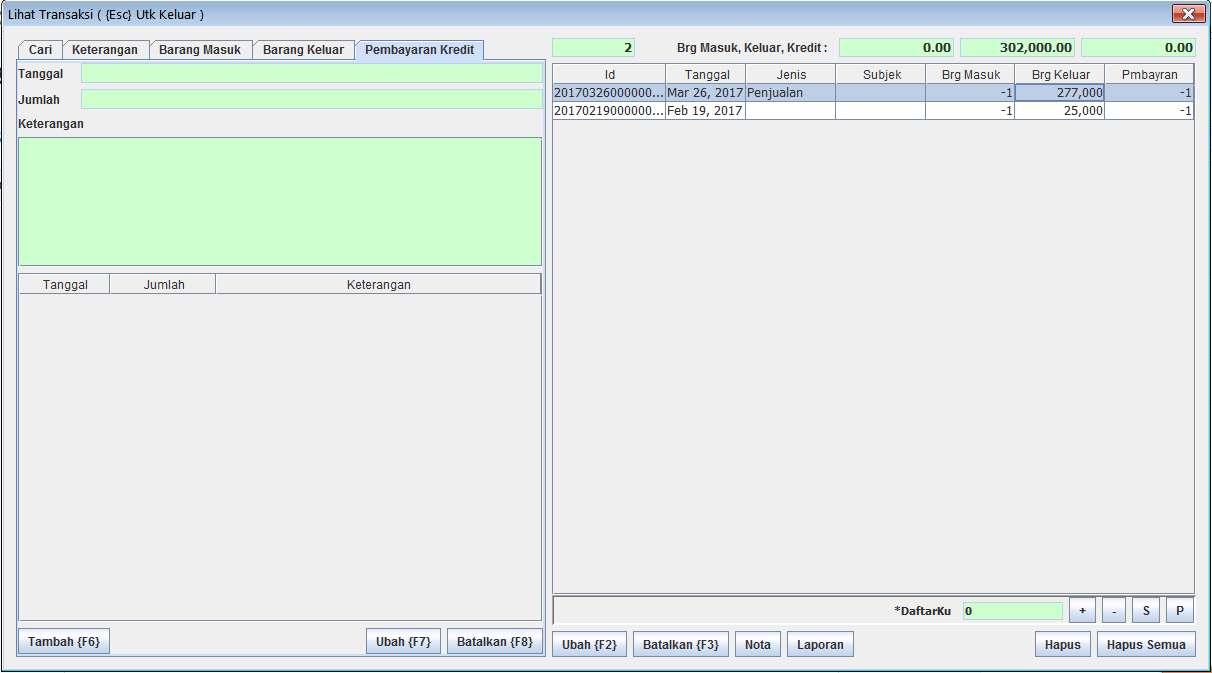This screenshot has width=1212, height=673.
Task: Click the Ubah {F2} button
Action: click(589, 645)
